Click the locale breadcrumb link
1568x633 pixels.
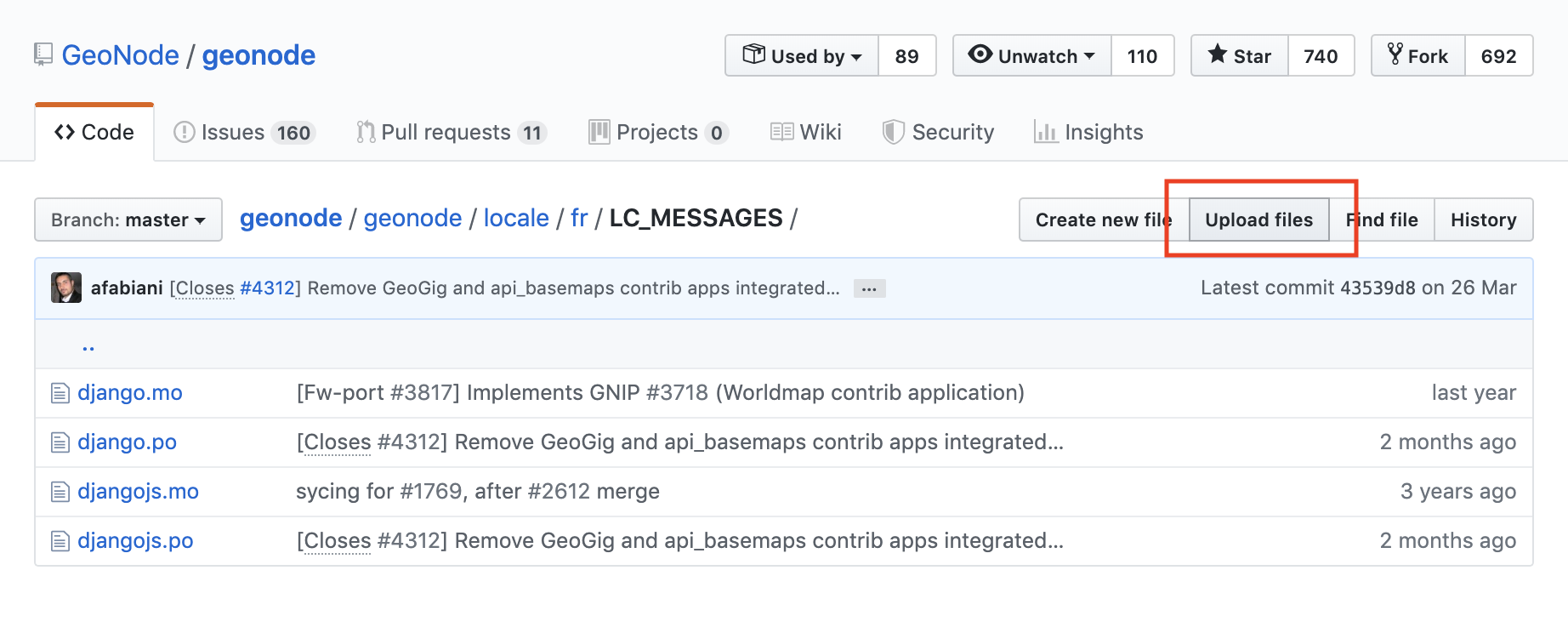click(x=516, y=219)
